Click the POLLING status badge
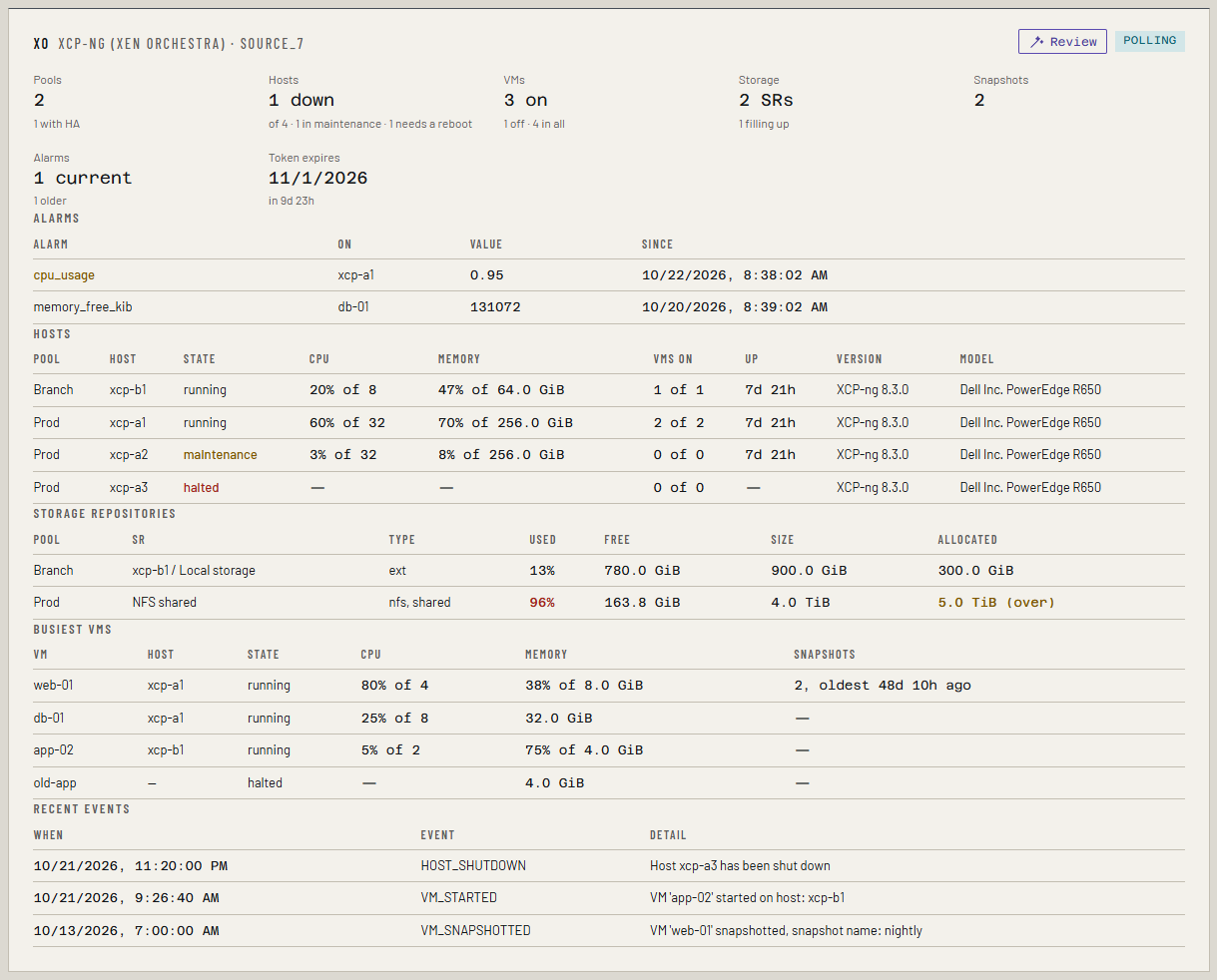 click(1150, 41)
